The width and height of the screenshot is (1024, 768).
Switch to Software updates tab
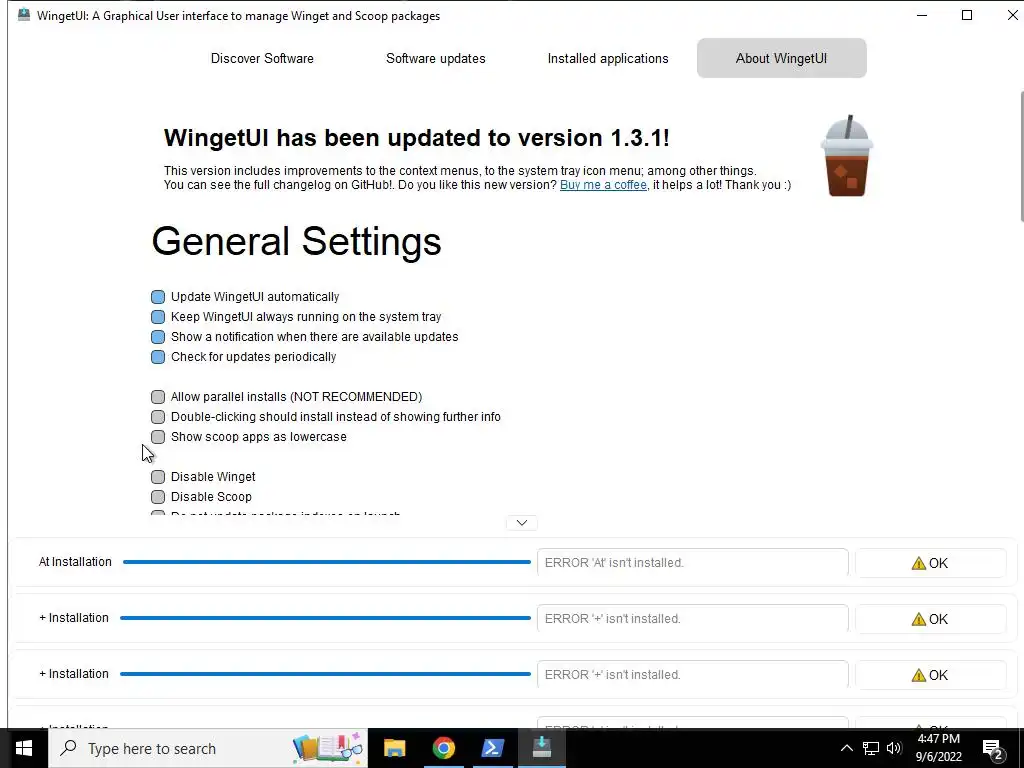point(436,58)
